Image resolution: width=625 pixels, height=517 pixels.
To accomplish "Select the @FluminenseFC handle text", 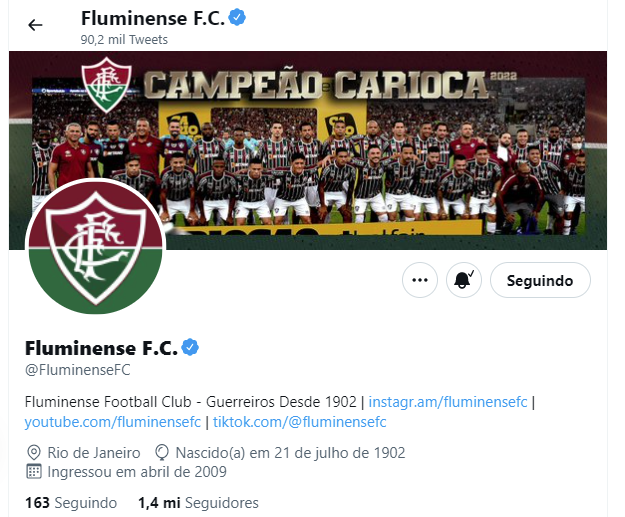I will [x=77, y=370].
